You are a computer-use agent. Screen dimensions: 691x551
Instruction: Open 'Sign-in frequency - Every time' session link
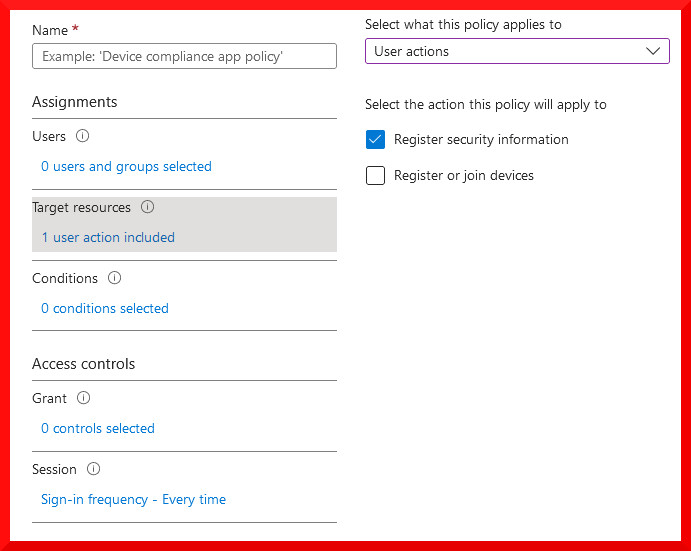pos(133,499)
